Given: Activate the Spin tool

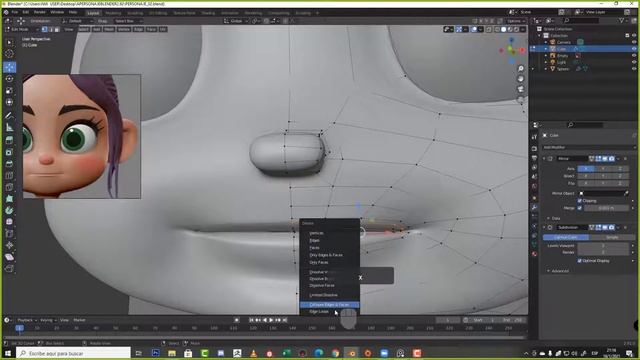Looking at the screenshot, I should pos(9,211).
